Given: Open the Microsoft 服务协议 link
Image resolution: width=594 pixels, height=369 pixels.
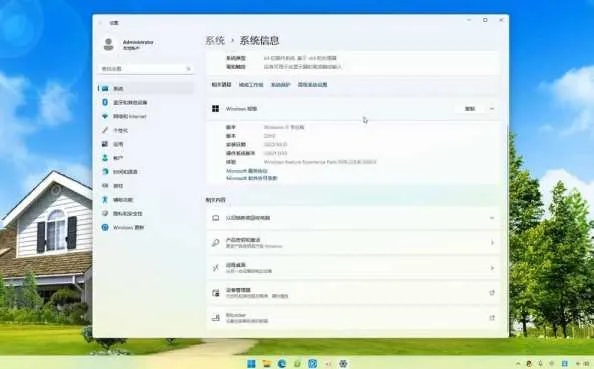Looking at the screenshot, I should click(247, 171).
